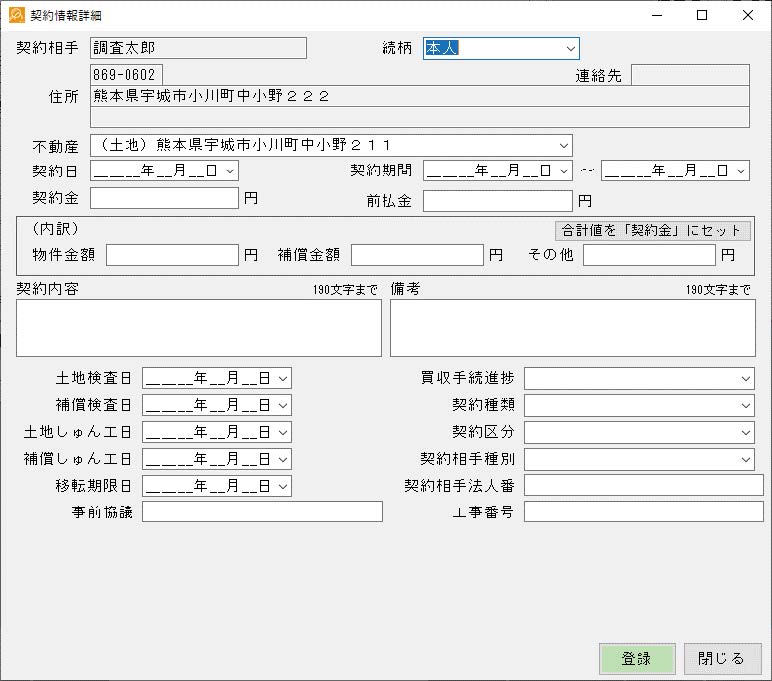The height and width of the screenshot is (681, 772).
Task: Open 契約期間 start date dropdown
Action: coord(564,171)
